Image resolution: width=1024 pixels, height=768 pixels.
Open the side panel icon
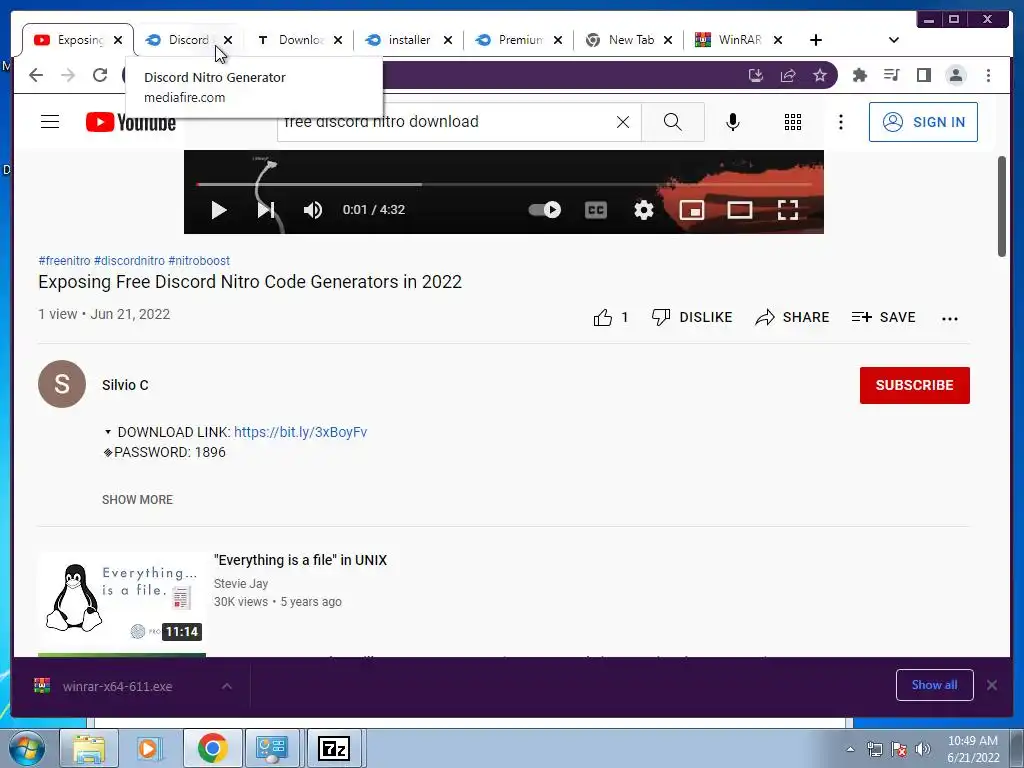[923, 76]
